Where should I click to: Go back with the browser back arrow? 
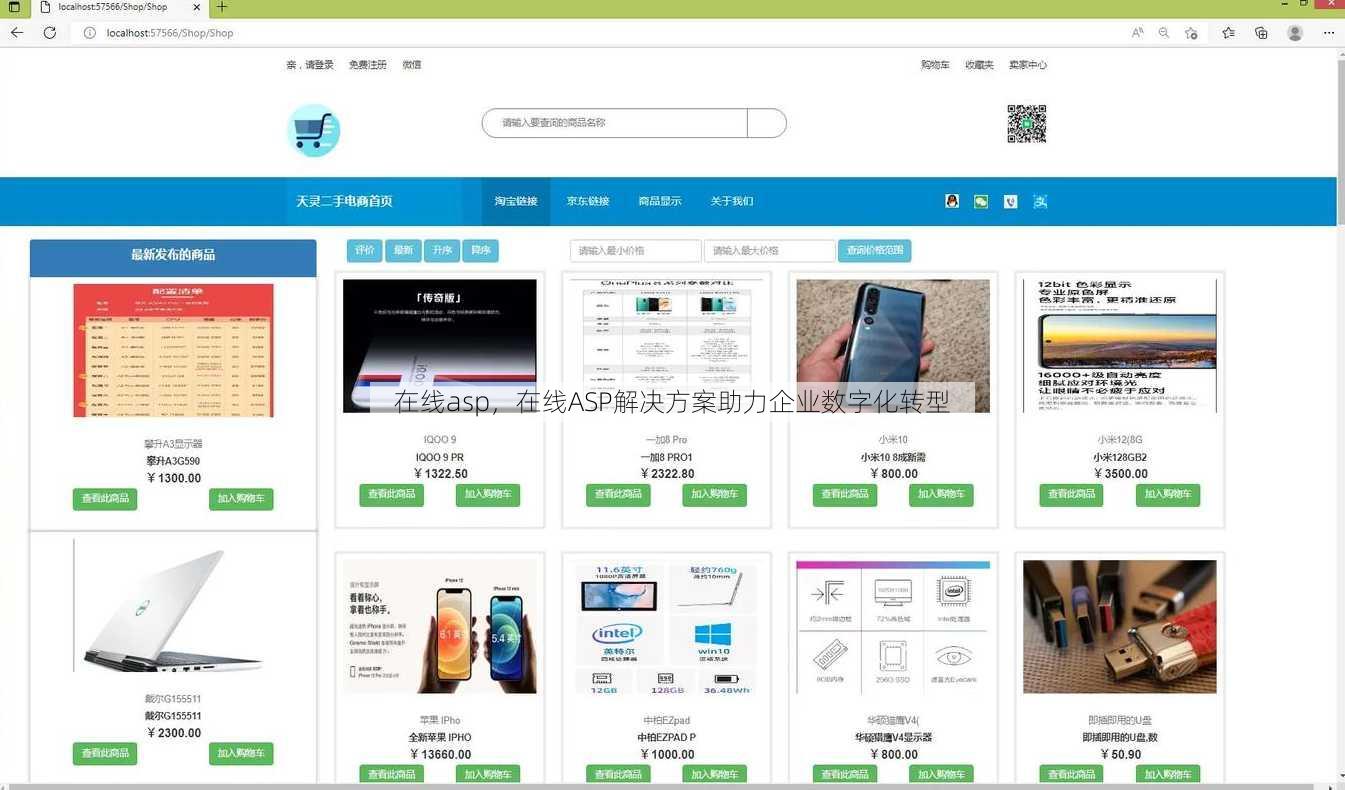point(17,32)
